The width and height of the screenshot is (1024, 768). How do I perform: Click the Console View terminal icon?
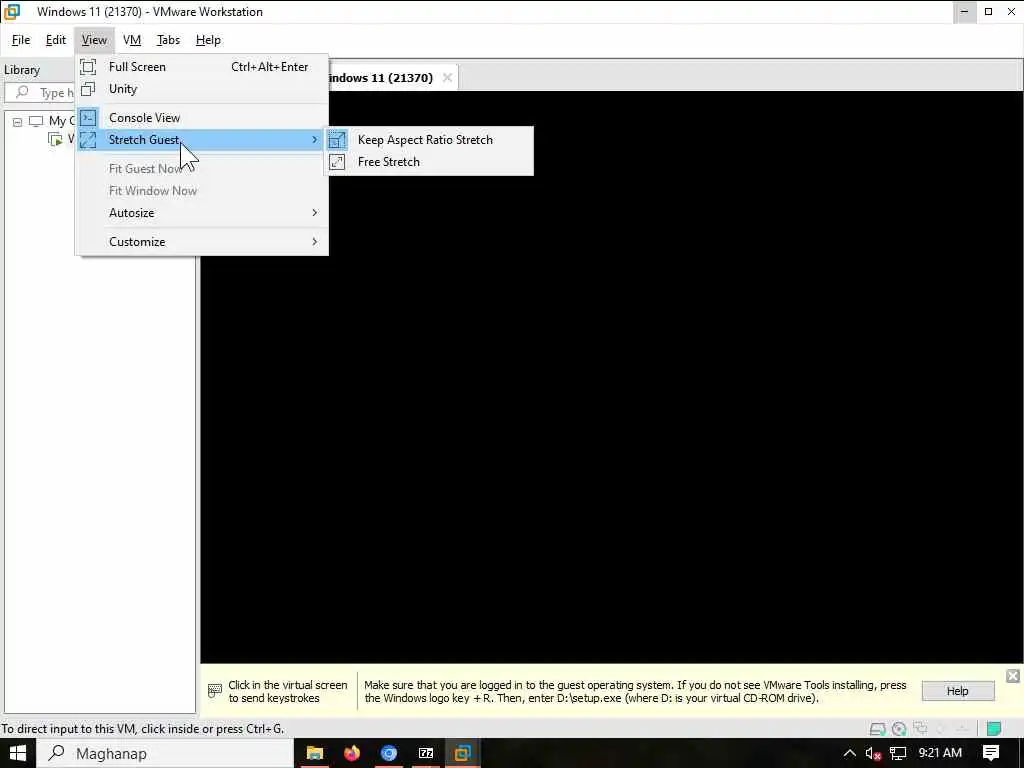88,118
